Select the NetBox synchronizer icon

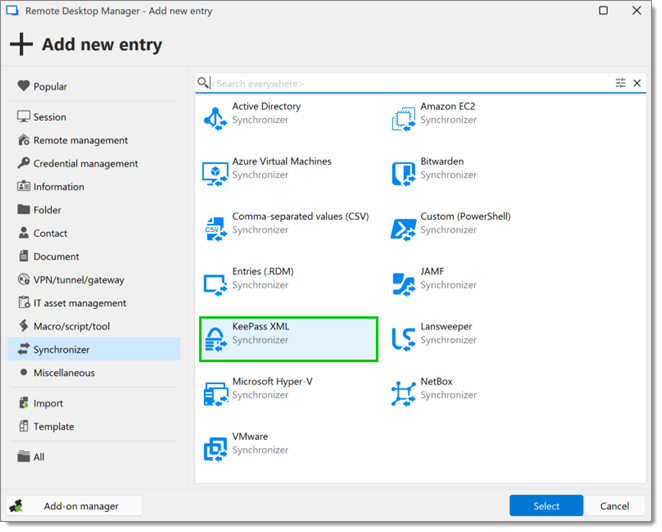coord(404,394)
